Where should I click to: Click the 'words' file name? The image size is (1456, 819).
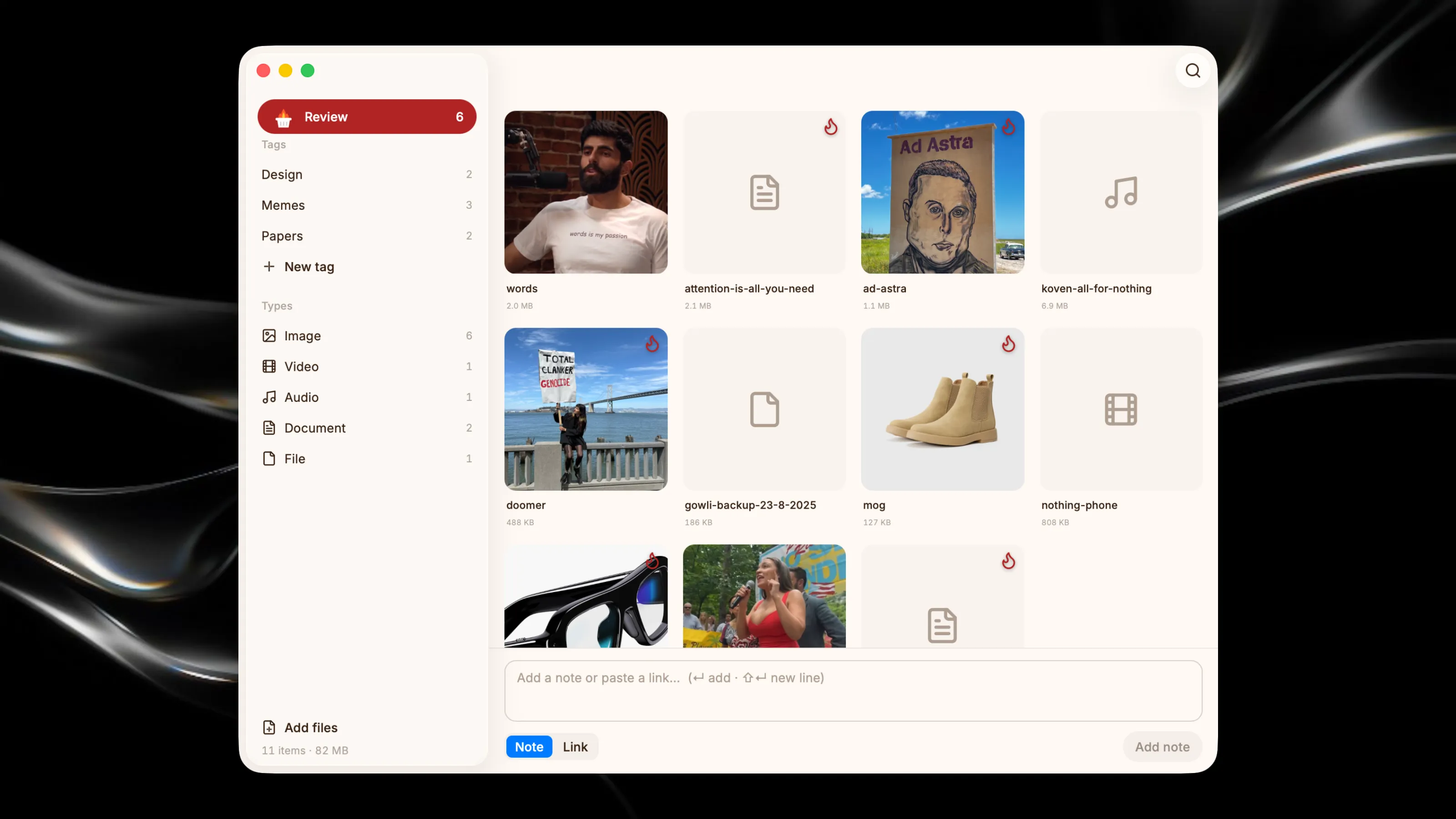point(522,288)
